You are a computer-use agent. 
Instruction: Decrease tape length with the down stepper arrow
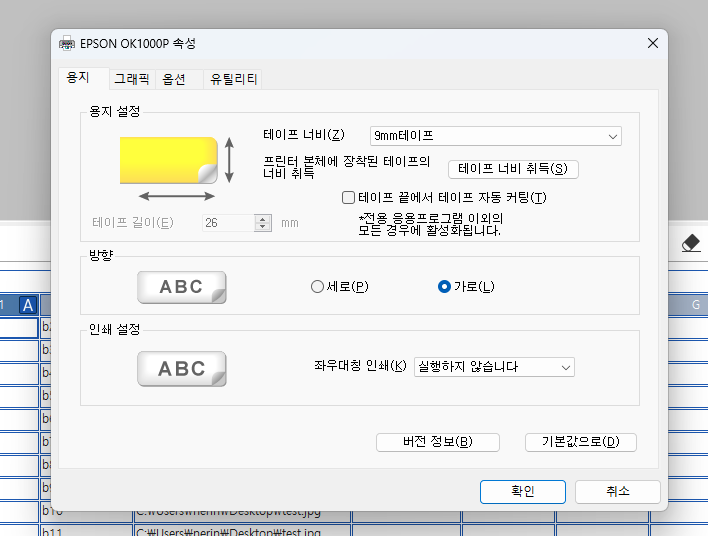[262, 227]
